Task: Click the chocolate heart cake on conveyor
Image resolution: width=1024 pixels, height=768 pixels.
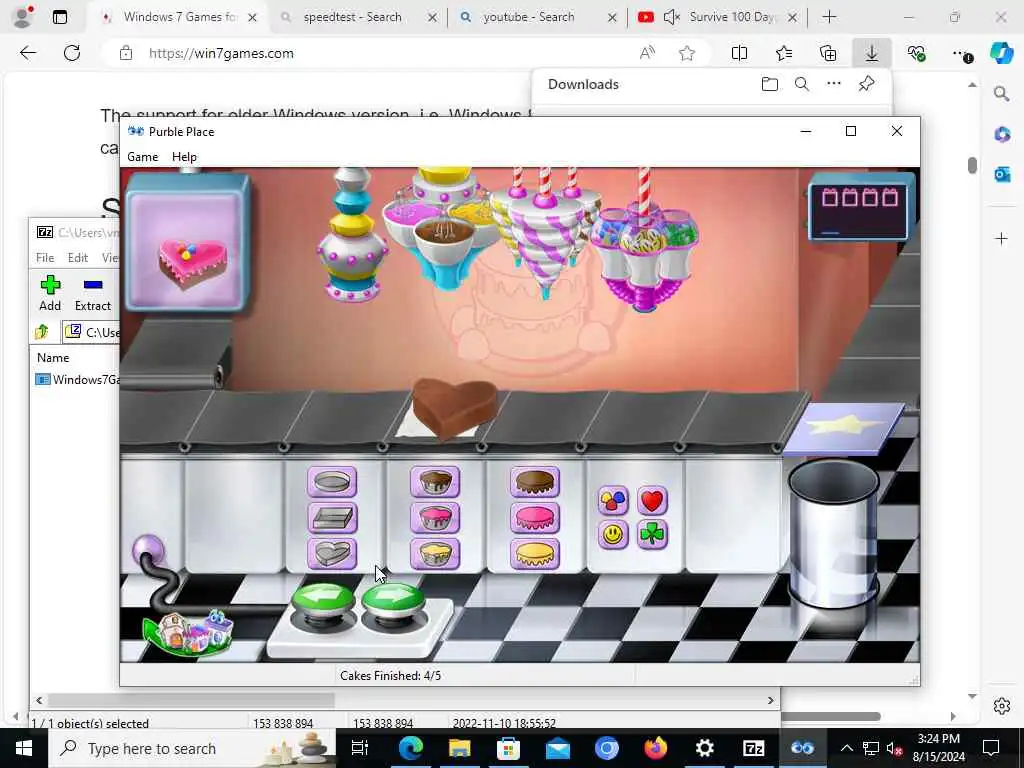Action: [455, 408]
